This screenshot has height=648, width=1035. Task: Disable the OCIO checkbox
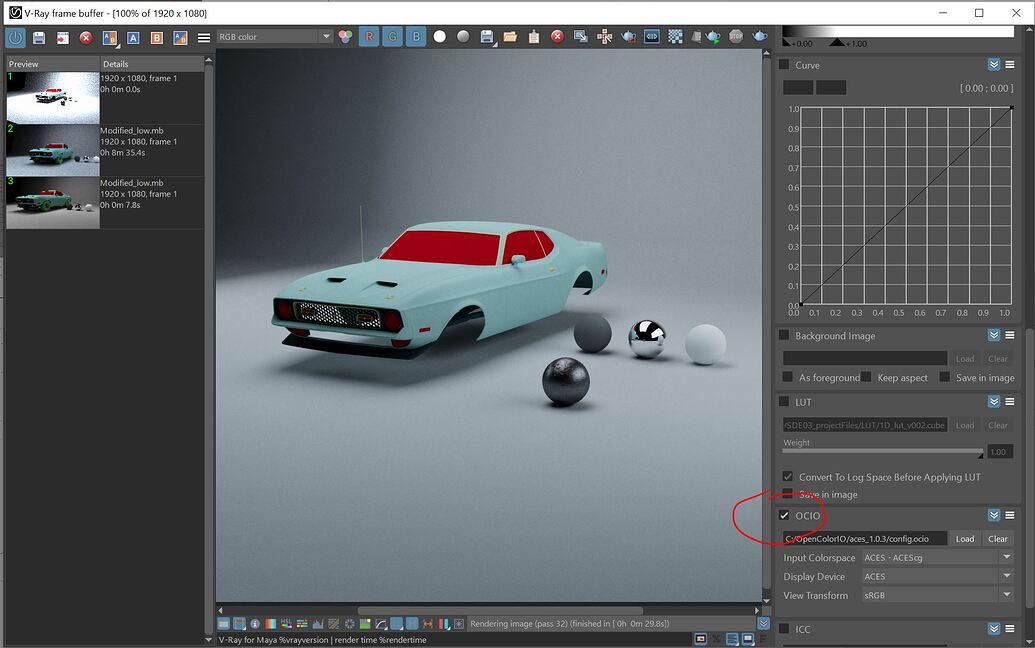tap(784, 515)
